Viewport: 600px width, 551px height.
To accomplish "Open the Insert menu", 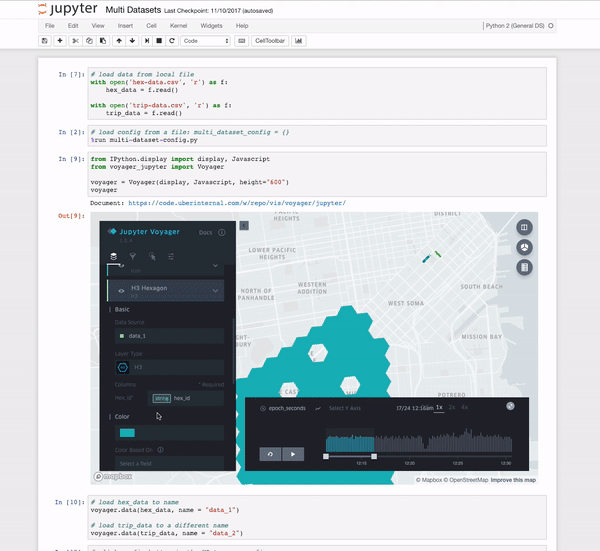I will (125, 26).
